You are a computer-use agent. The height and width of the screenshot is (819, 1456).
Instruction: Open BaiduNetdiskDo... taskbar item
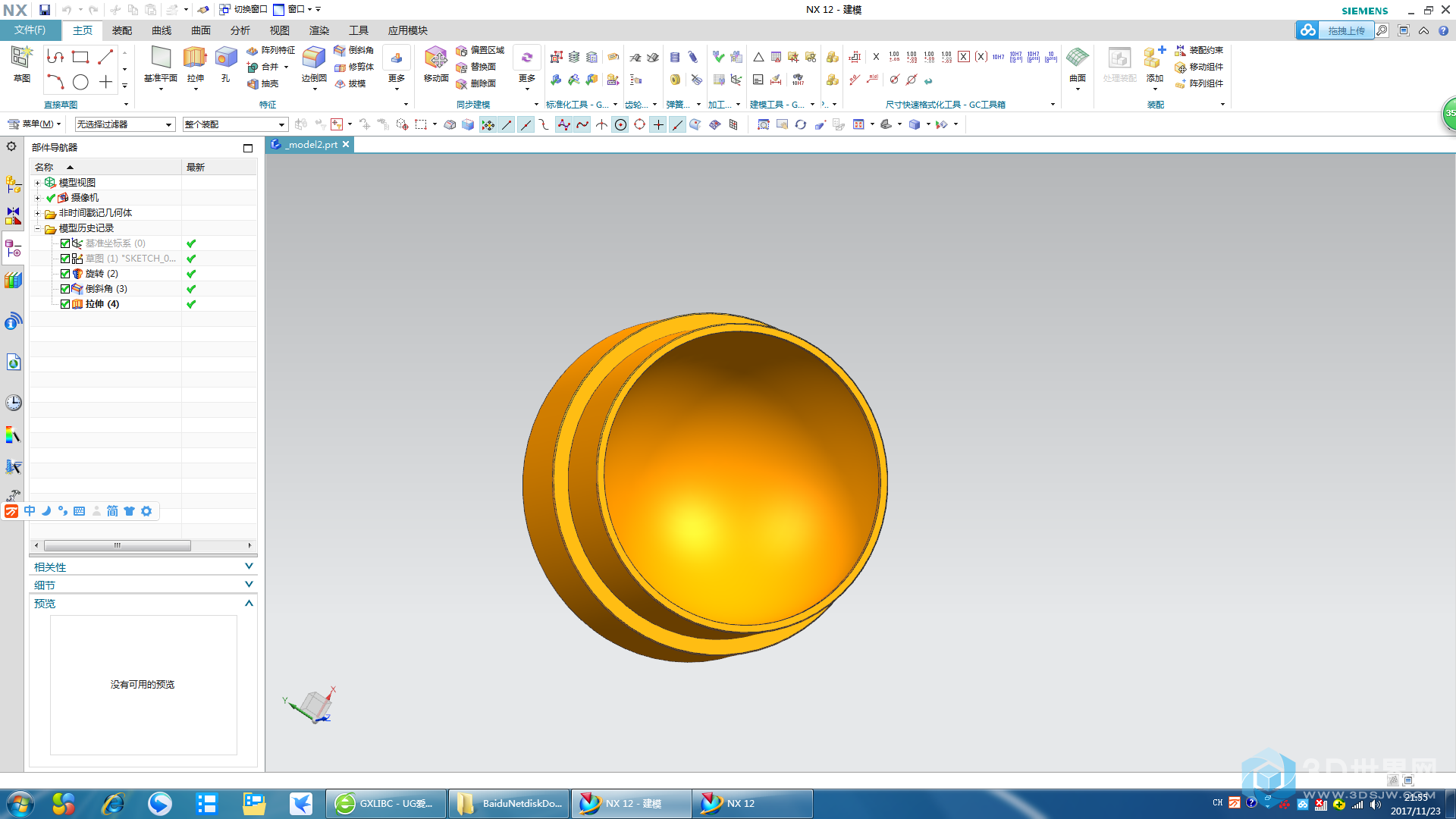[509, 803]
